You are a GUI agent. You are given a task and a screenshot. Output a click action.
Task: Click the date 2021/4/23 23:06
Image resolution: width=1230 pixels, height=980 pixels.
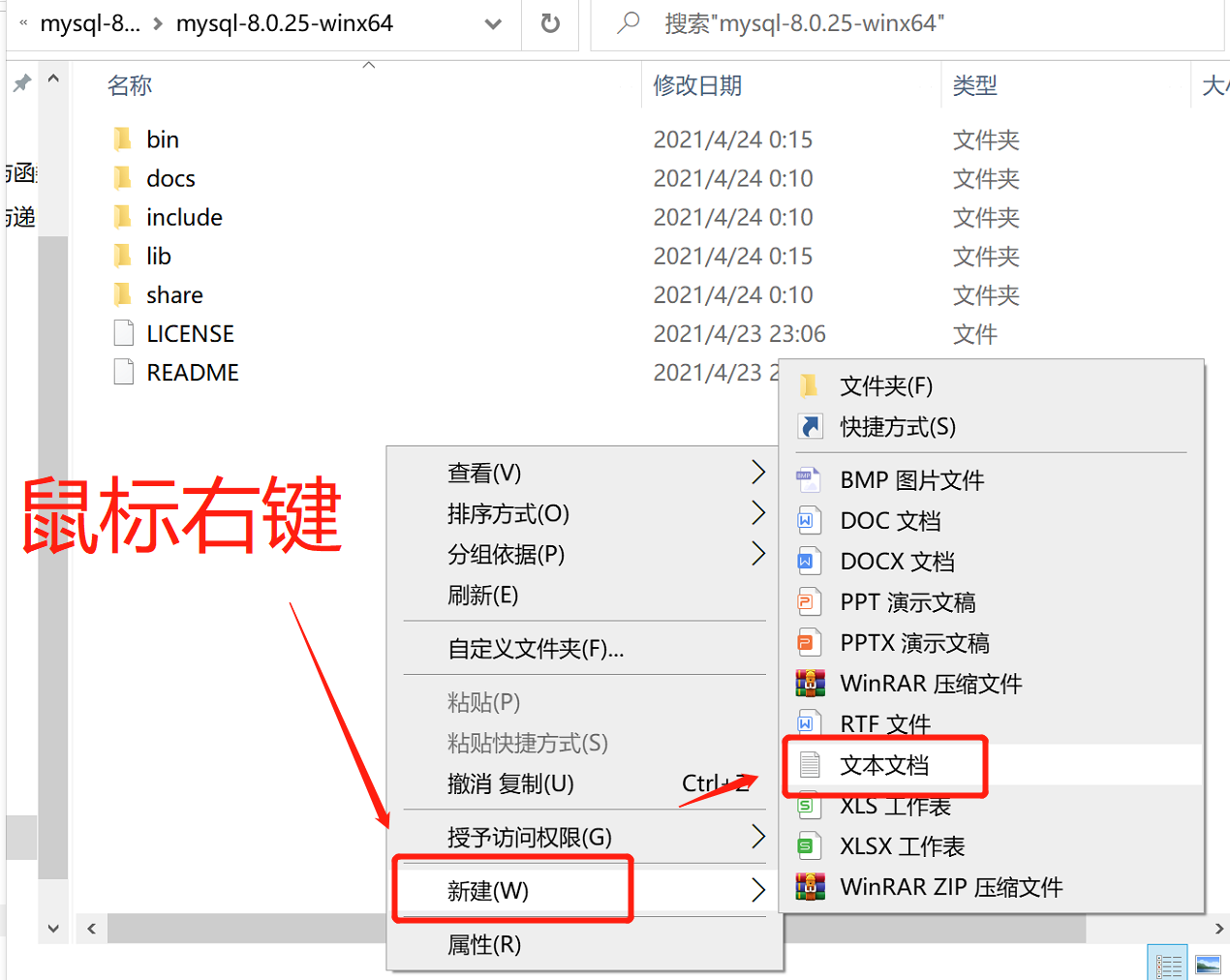[739, 334]
